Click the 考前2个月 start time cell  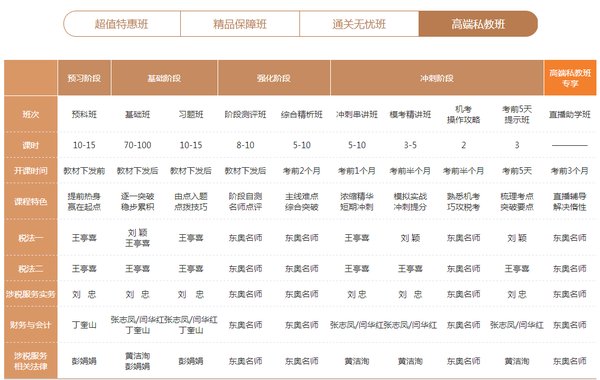tap(302, 171)
